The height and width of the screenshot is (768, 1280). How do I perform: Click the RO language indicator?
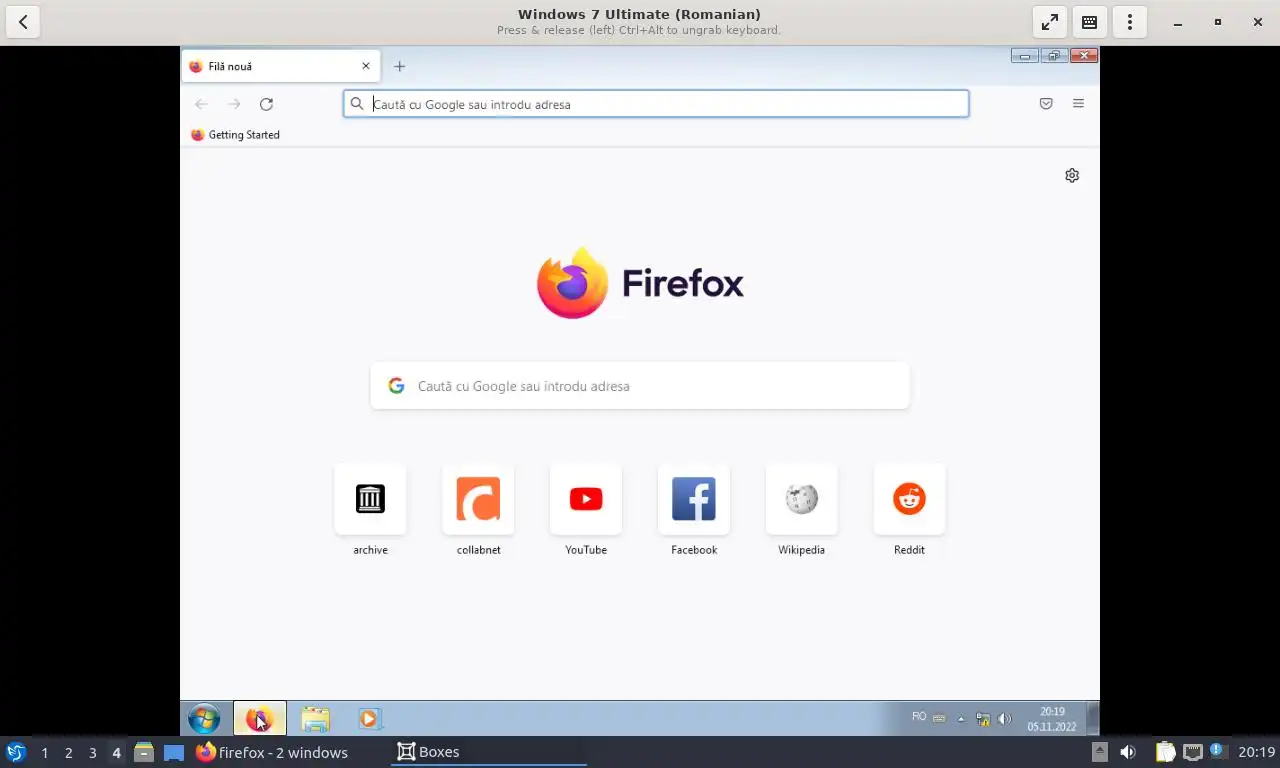[x=919, y=717]
